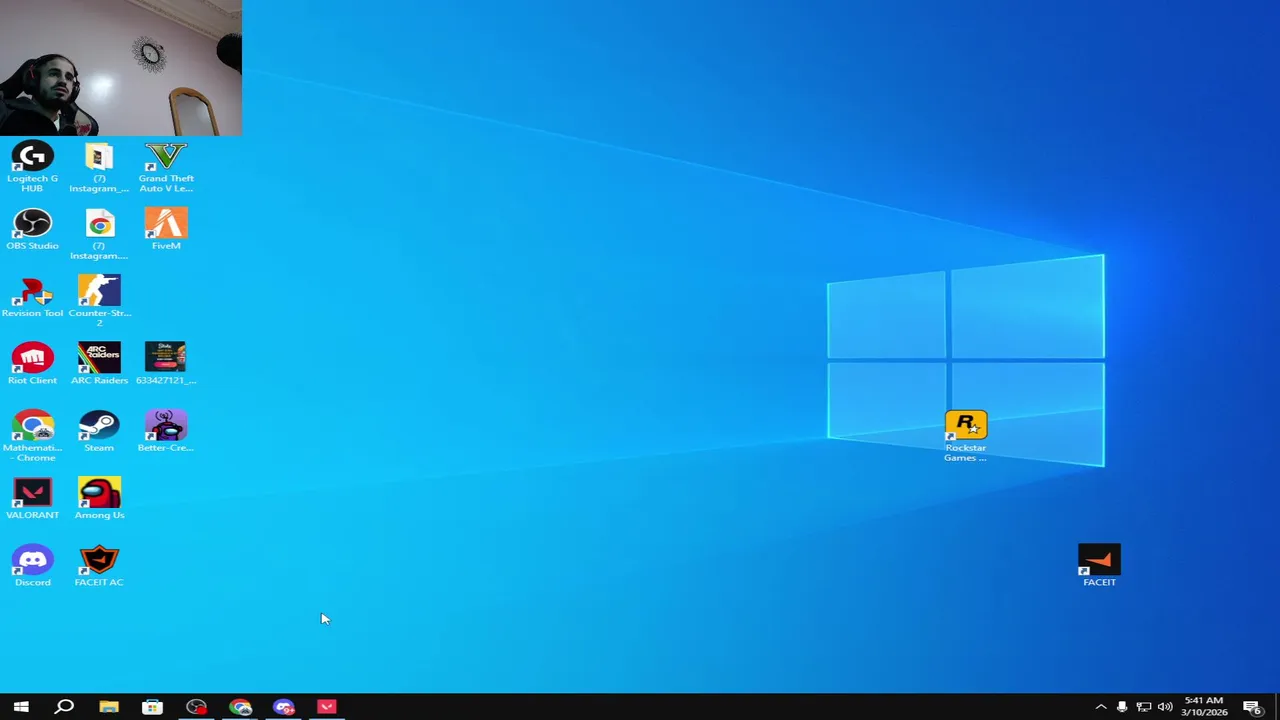Switch to Valorant in the taskbar
Image resolution: width=1280 pixels, height=720 pixels.
327,707
